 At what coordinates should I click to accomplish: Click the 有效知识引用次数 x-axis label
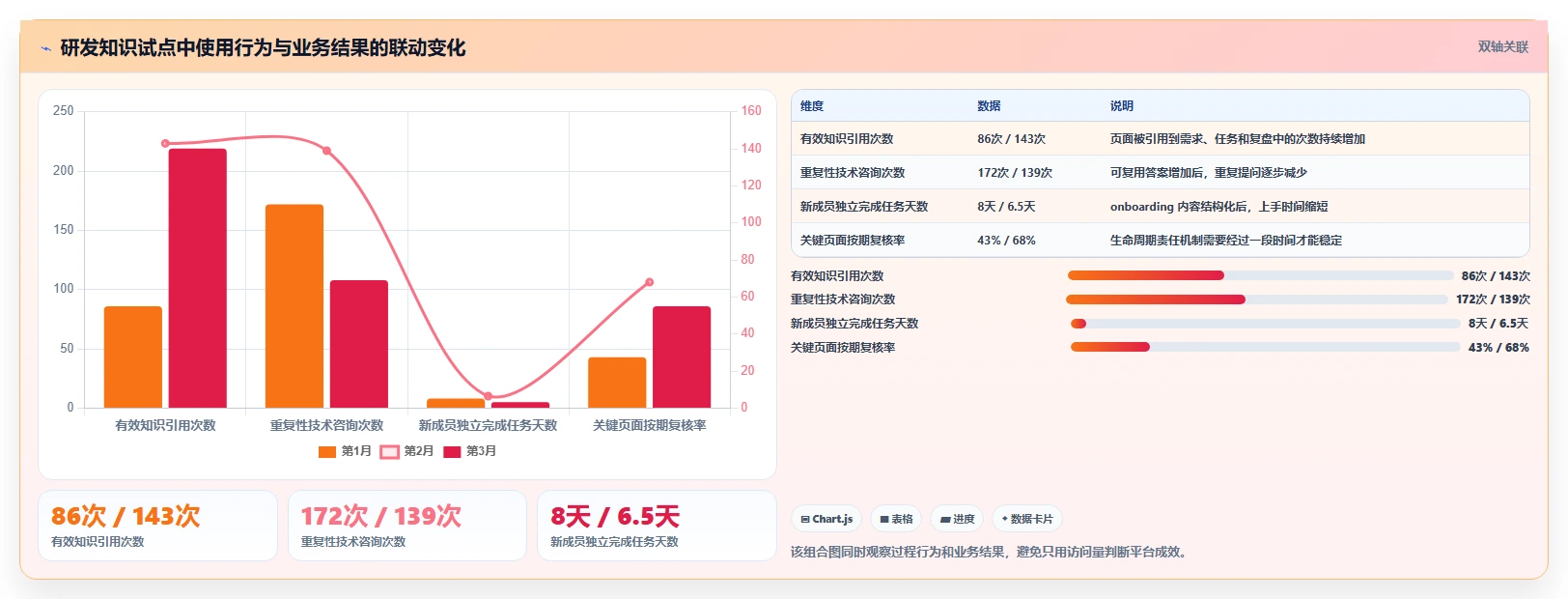point(165,425)
